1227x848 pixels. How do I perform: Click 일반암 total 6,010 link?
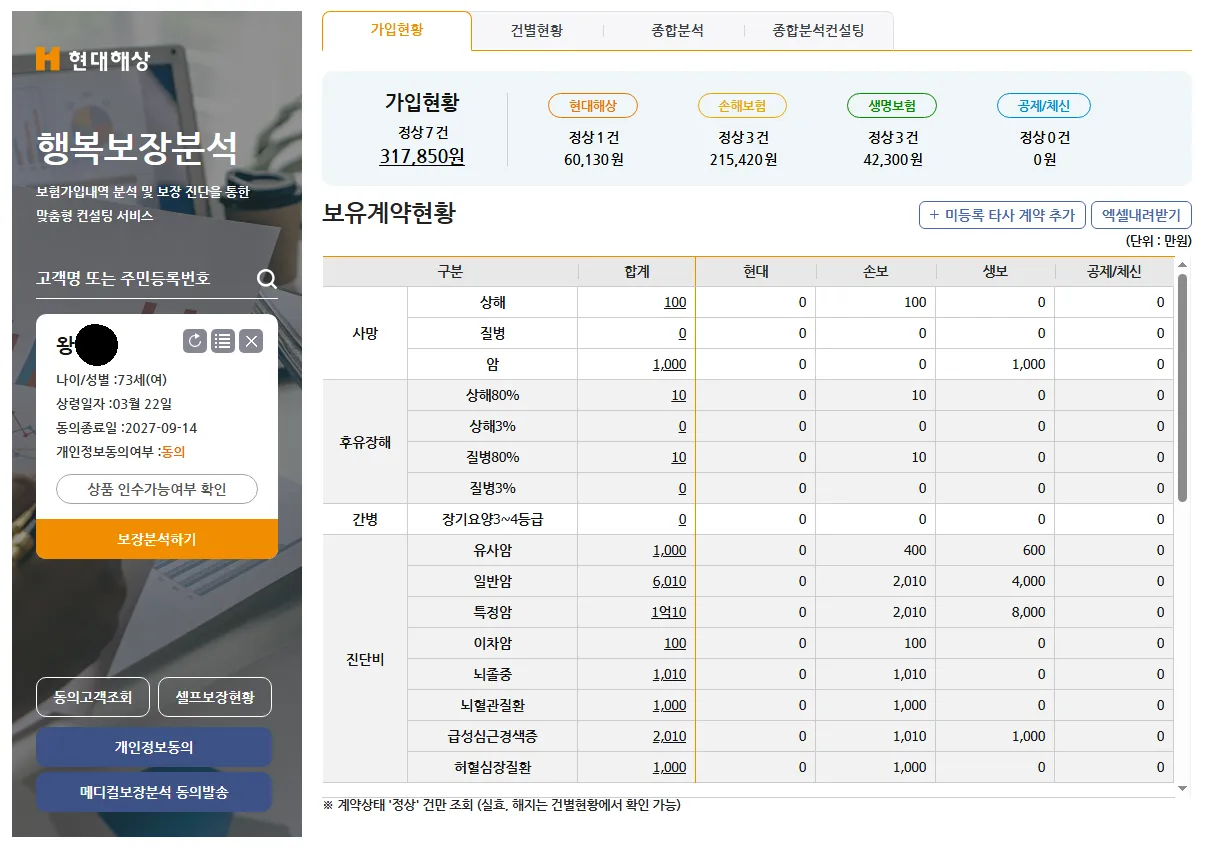pos(670,581)
